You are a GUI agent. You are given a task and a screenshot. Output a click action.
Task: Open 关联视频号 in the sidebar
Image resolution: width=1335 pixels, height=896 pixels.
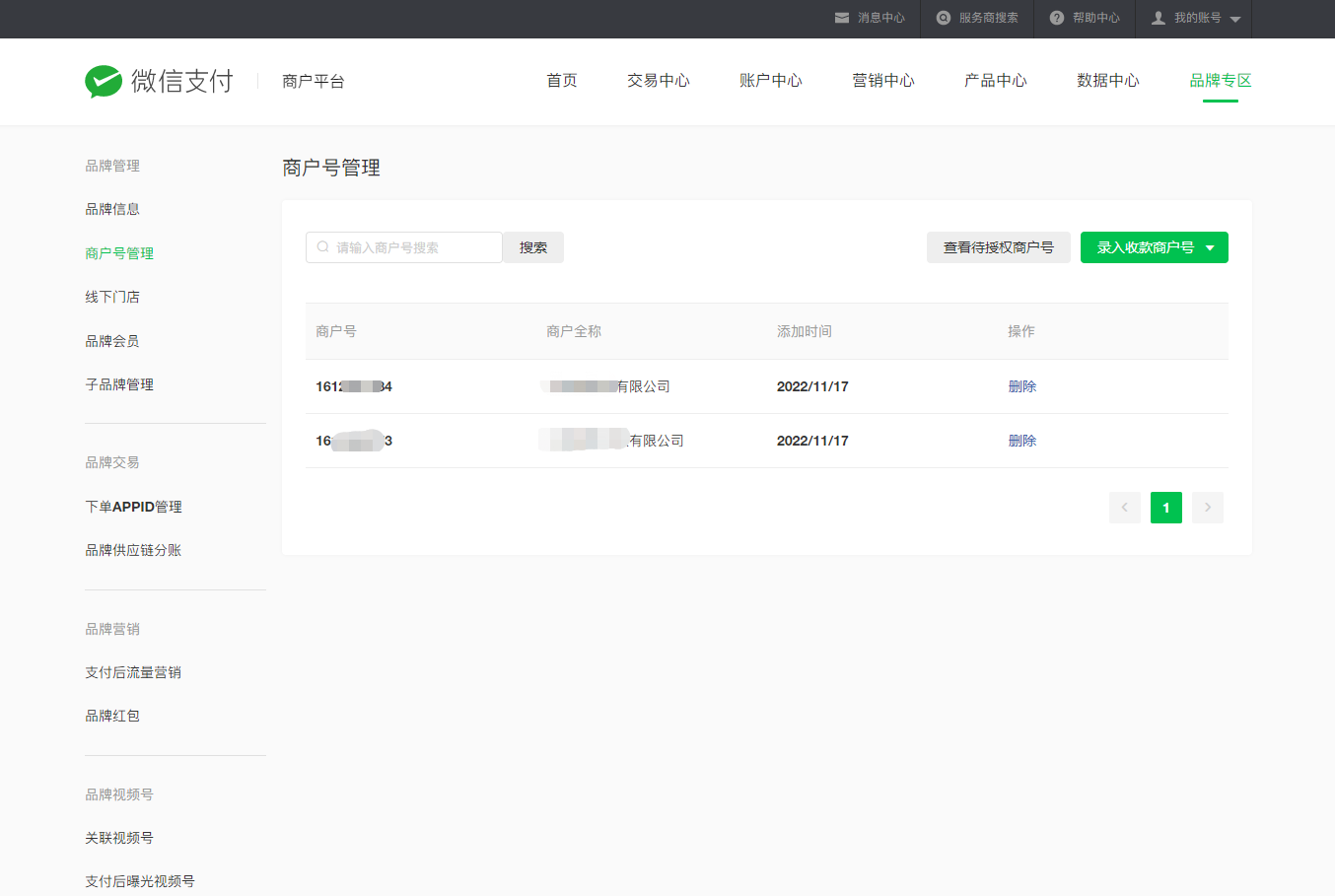pos(119,838)
